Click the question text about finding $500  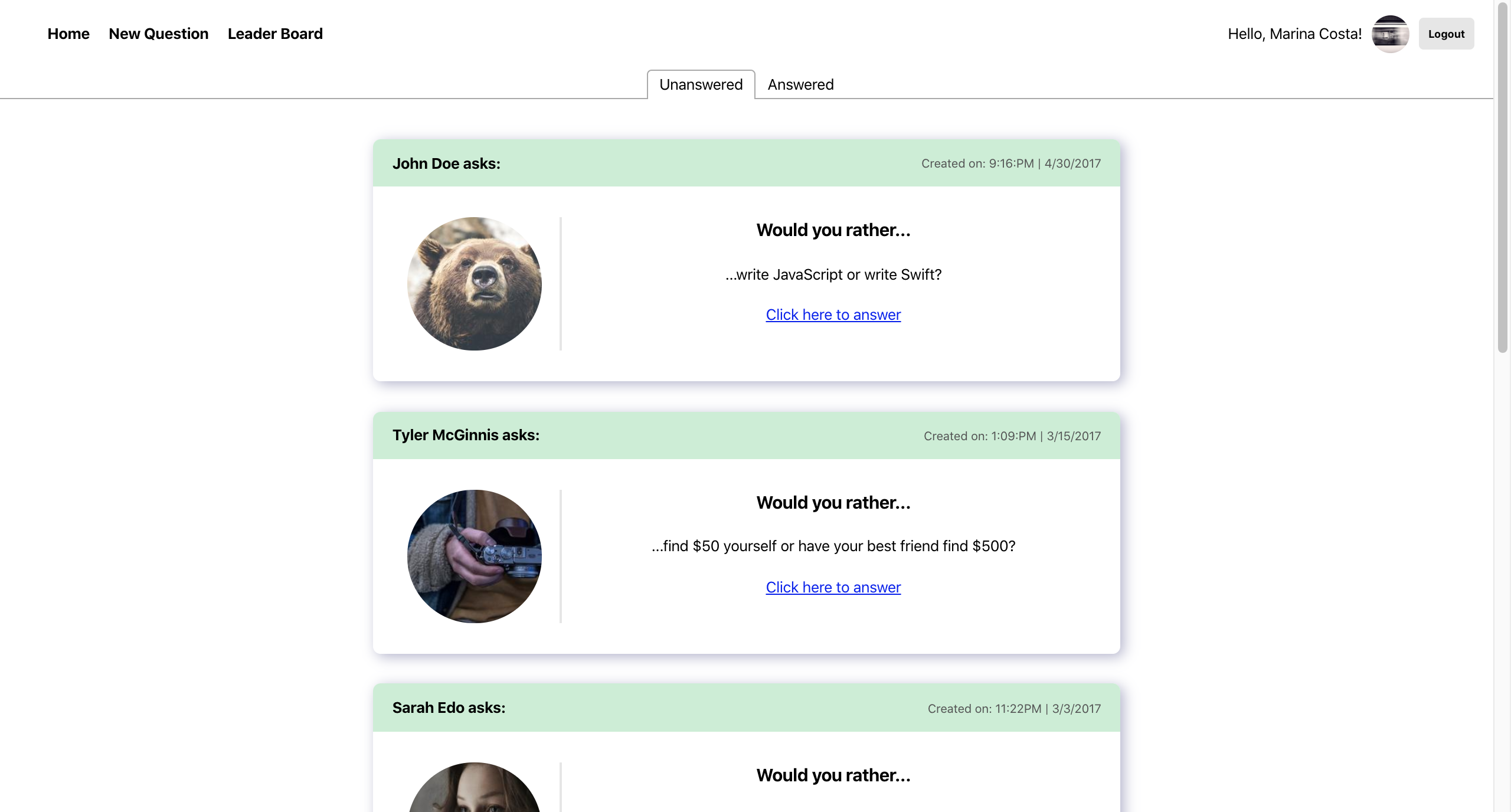pos(833,546)
